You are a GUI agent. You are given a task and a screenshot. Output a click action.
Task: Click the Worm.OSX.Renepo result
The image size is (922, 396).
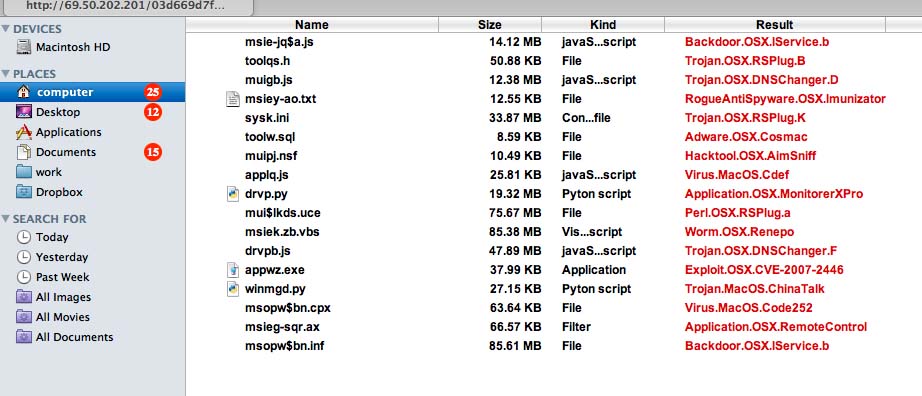[x=740, y=231]
